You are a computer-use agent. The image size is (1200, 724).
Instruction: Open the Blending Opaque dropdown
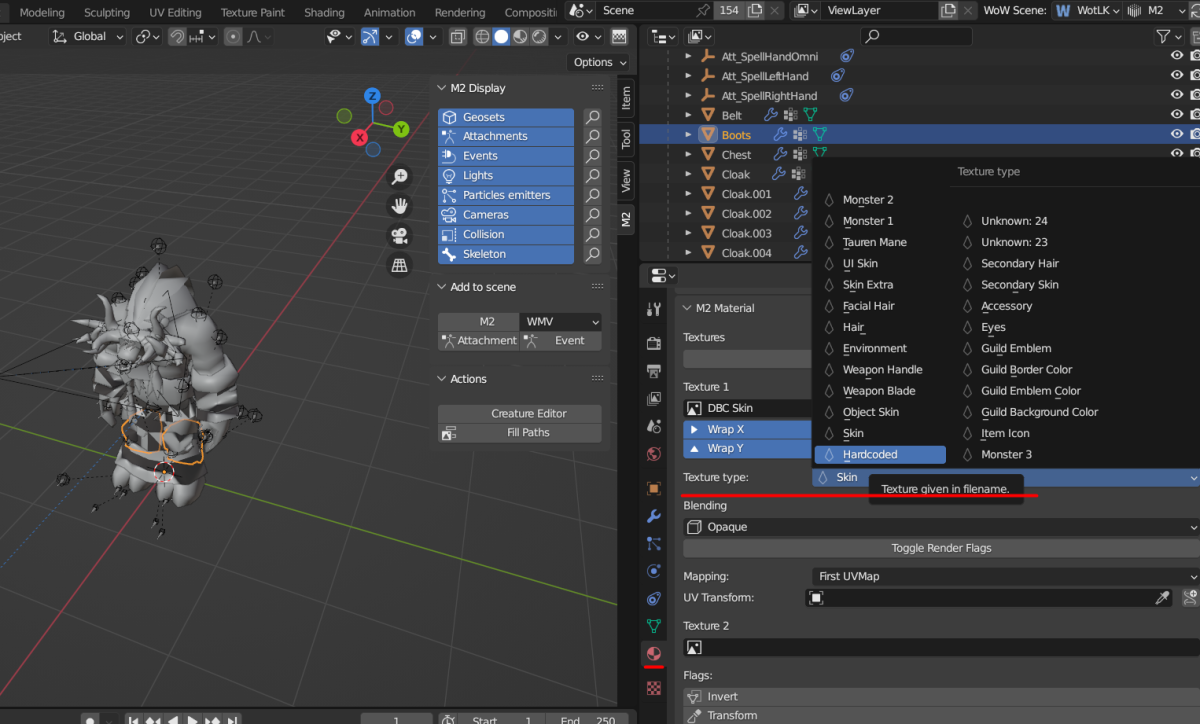tap(940, 527)
